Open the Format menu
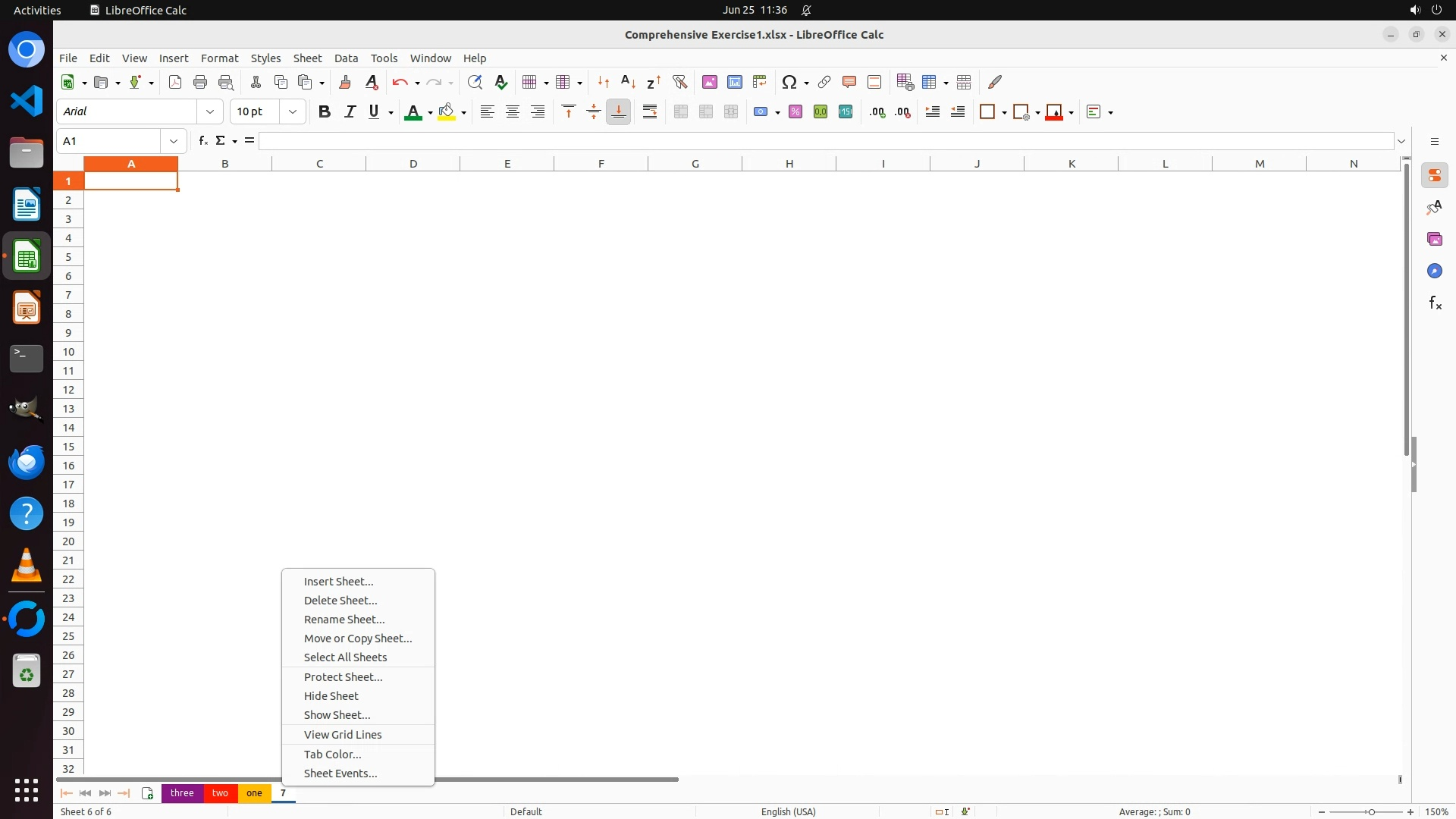Image resolution: width=1456 pixels, height=819 pixels. click(219, 58)
